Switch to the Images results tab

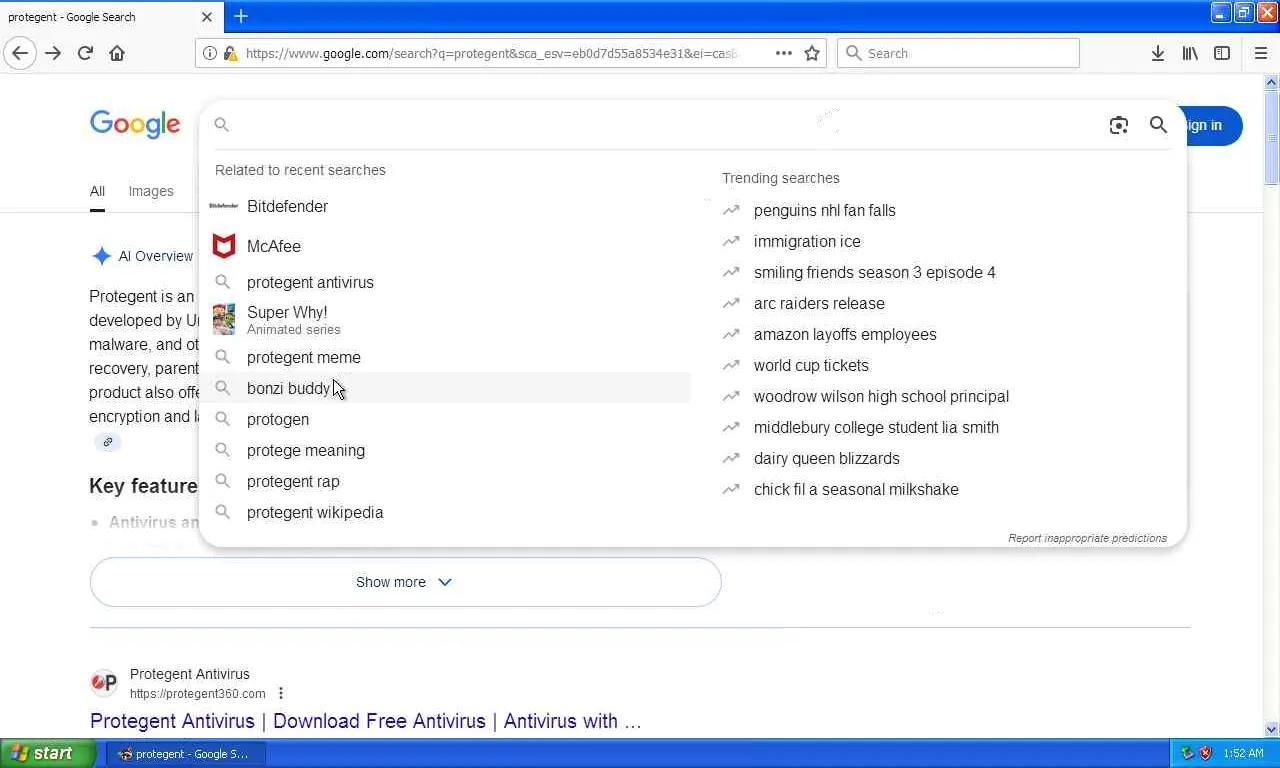click(151, 191)
